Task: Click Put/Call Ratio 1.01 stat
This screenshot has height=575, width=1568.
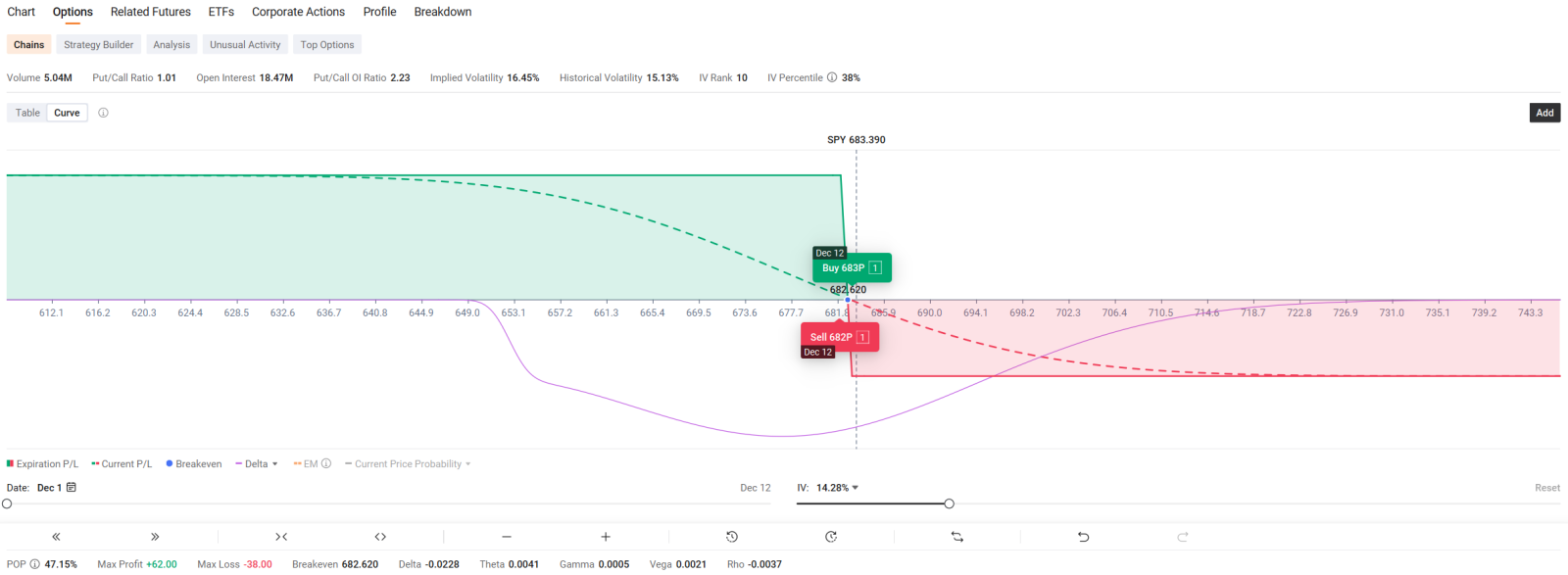Action: point(134,77)
